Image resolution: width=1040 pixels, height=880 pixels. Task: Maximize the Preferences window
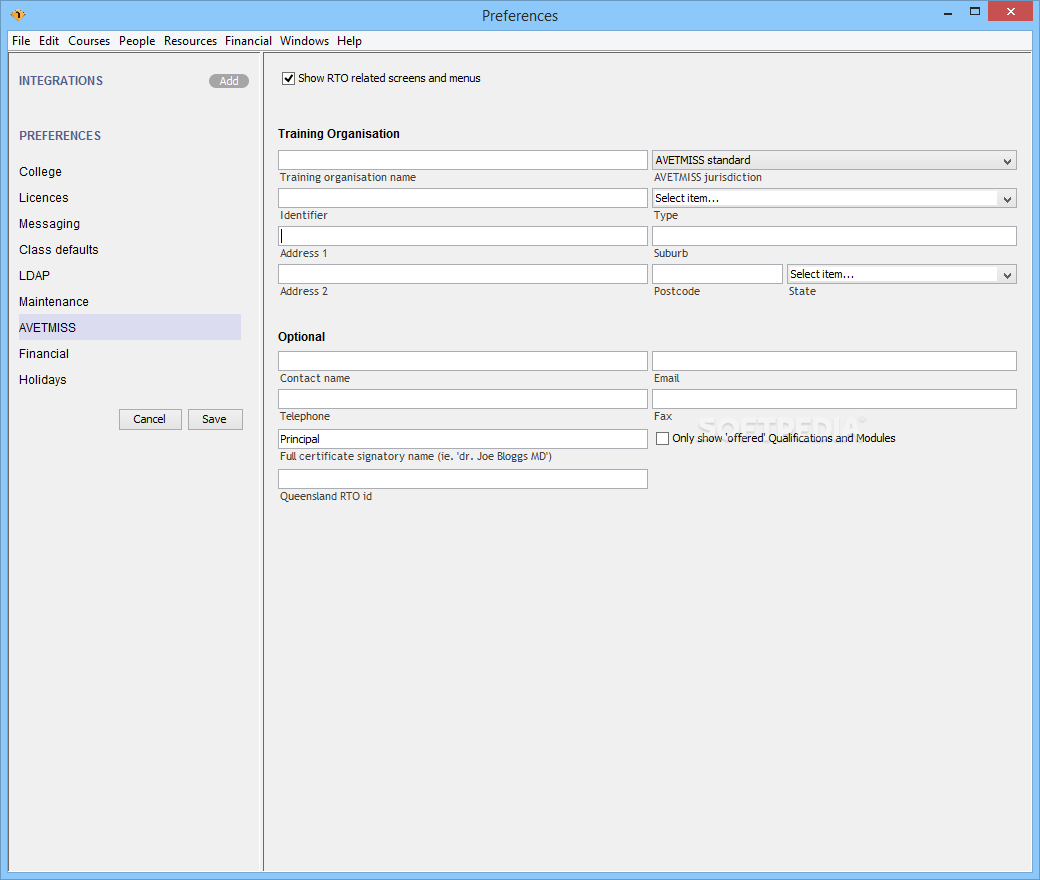[974, 12]
